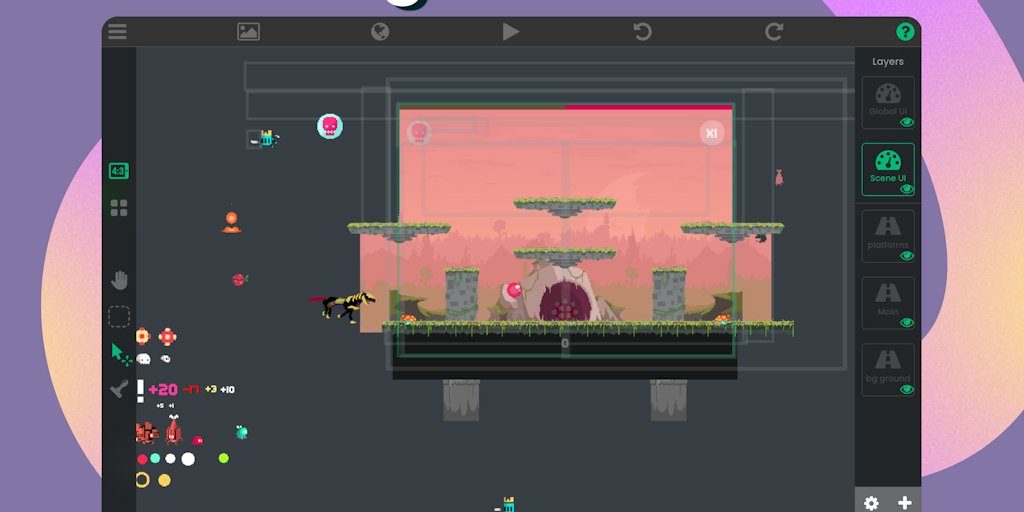The height and width of the screenshot is (512, 1024).
Task: Select the left stone pillar in scene
Action: pyautogui.click(x=462, y=295)
